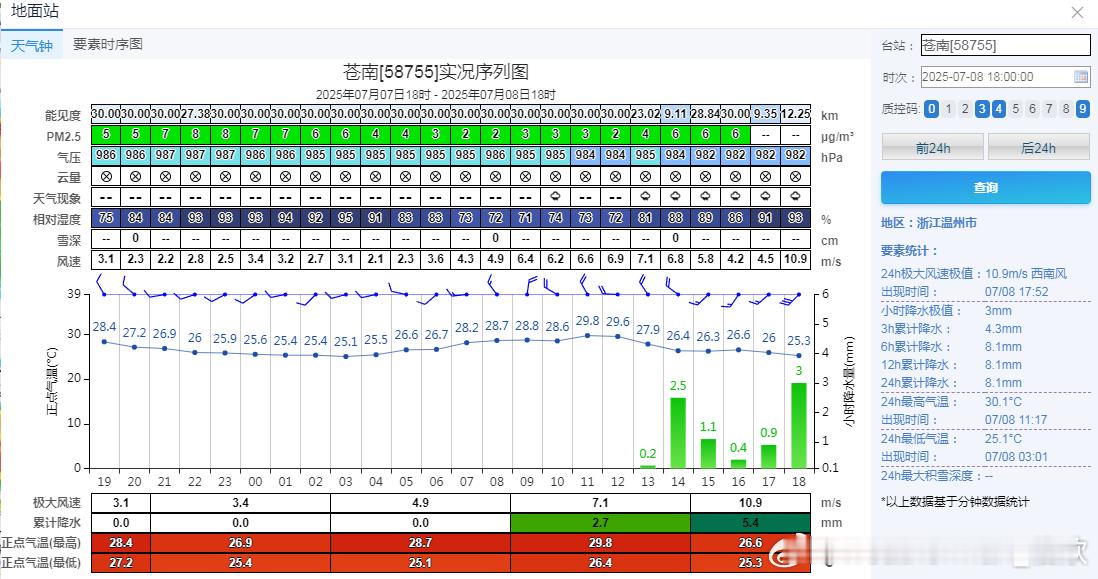Click the 24h最低气温 value 25.1°C
Image resolution: width=1098 pixels, height=579 pixels.
point(1003,439)
